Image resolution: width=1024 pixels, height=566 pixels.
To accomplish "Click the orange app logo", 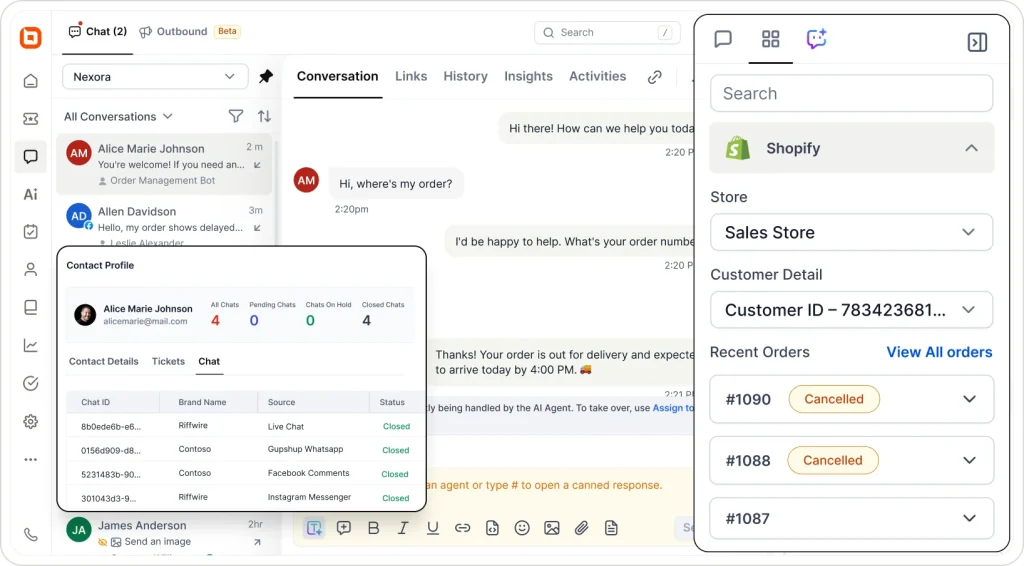I will [x=31, y=37].
